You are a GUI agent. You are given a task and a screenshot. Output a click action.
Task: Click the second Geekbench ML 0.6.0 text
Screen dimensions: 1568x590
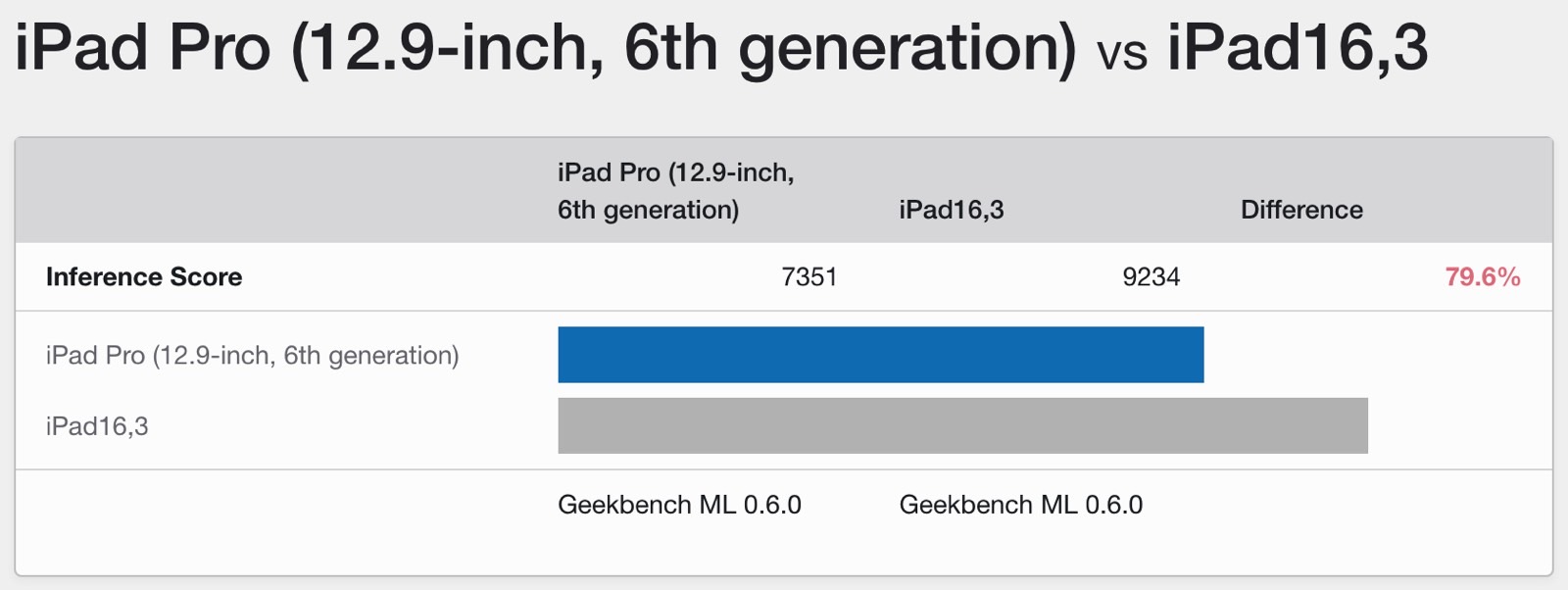pos(1020,505)
